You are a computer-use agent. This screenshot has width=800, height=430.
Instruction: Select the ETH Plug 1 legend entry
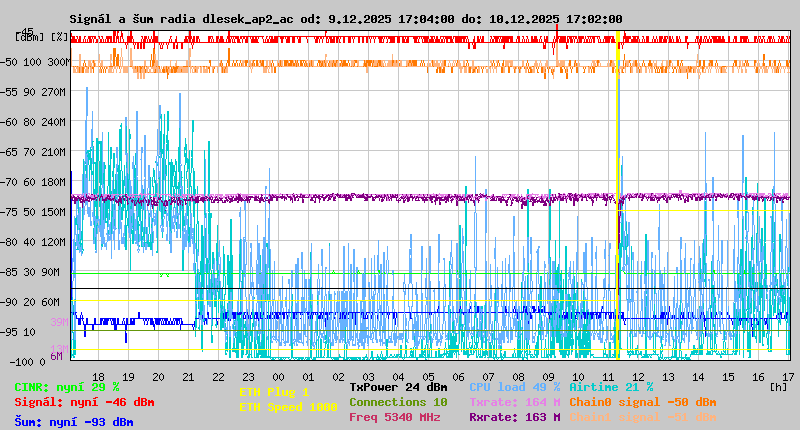[x=274, y=392]
